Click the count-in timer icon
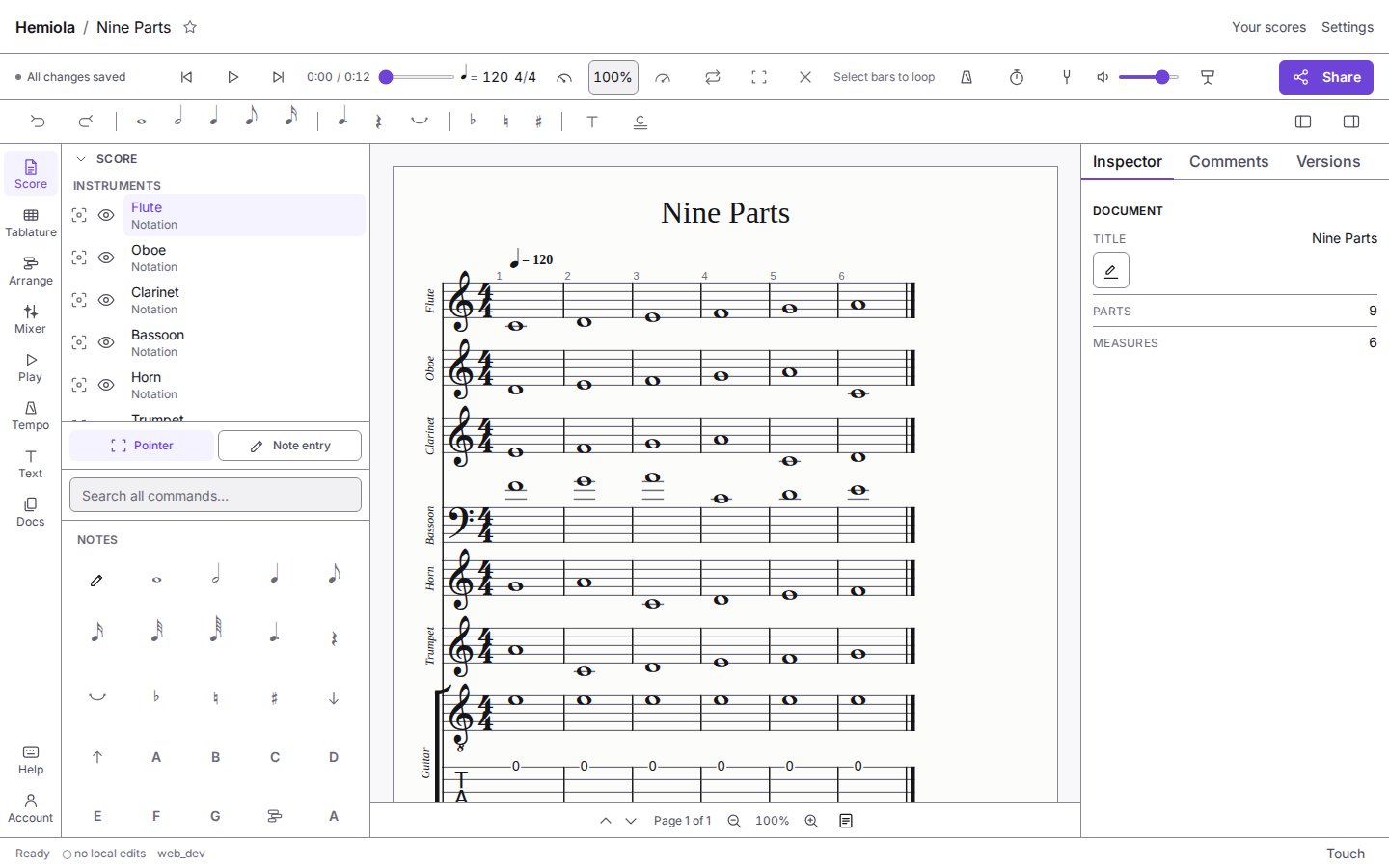1389x868 pixels. pos(1017,77)
